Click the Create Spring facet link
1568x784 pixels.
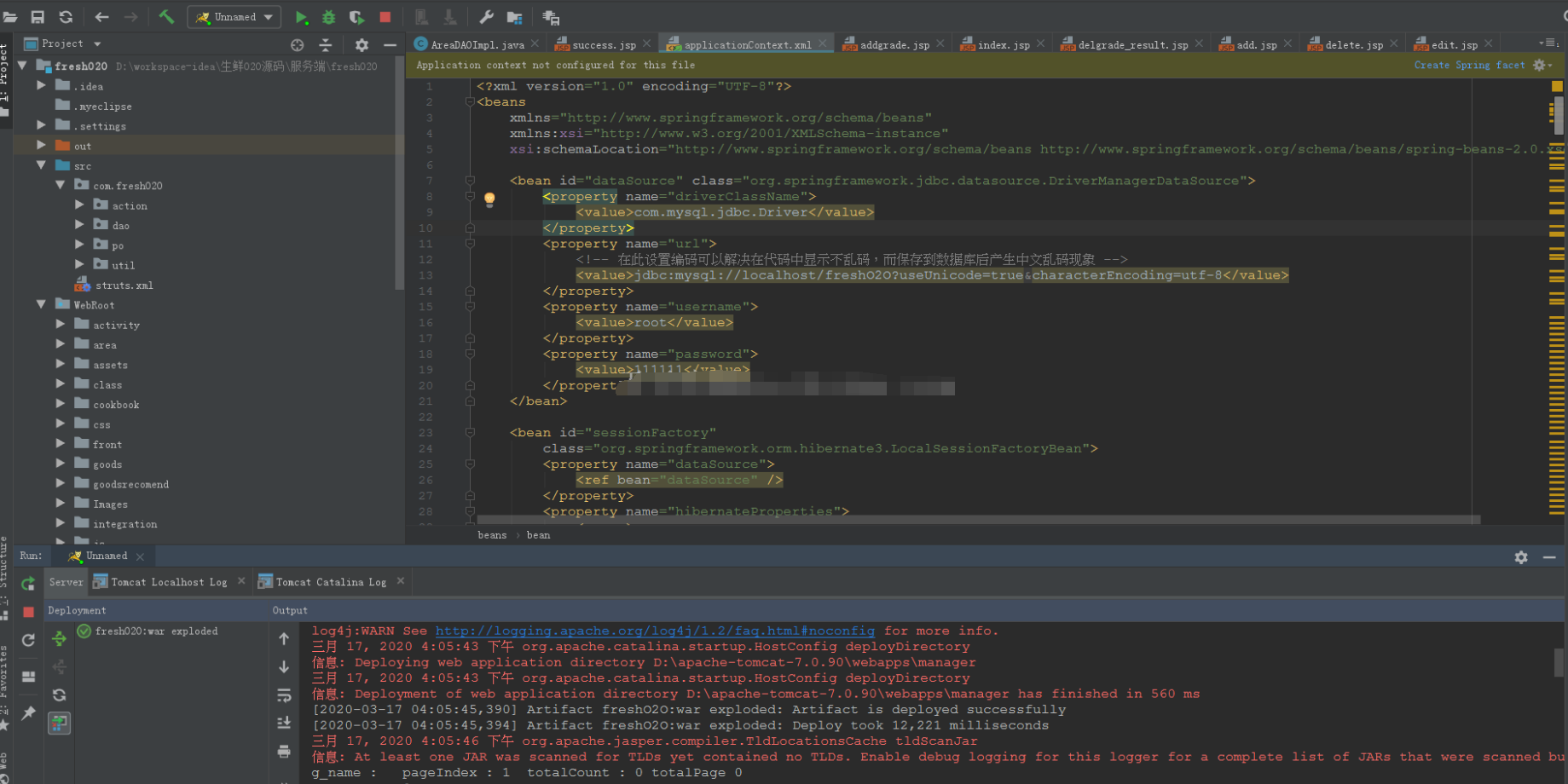1469,65
